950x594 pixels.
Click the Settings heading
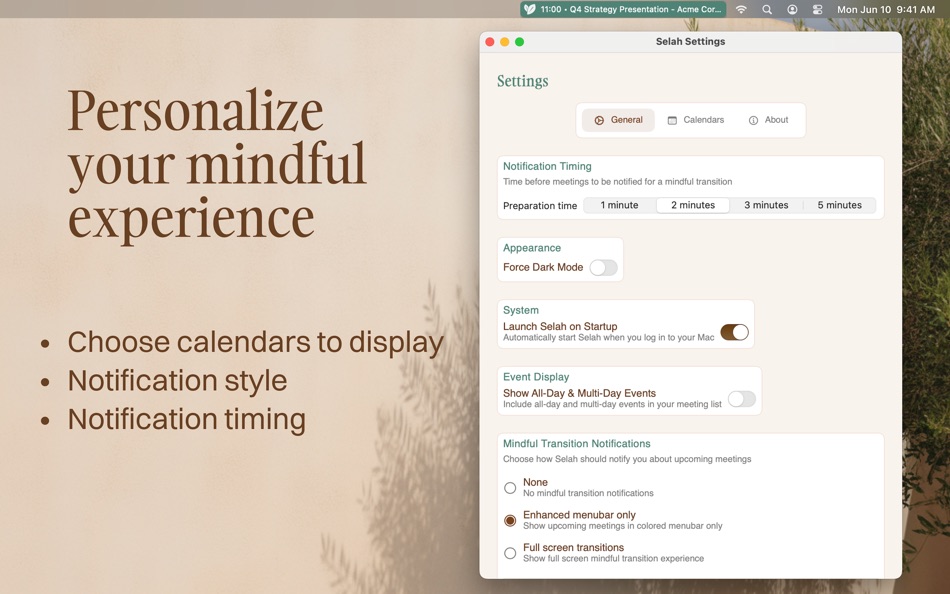(x=522, y=81)
